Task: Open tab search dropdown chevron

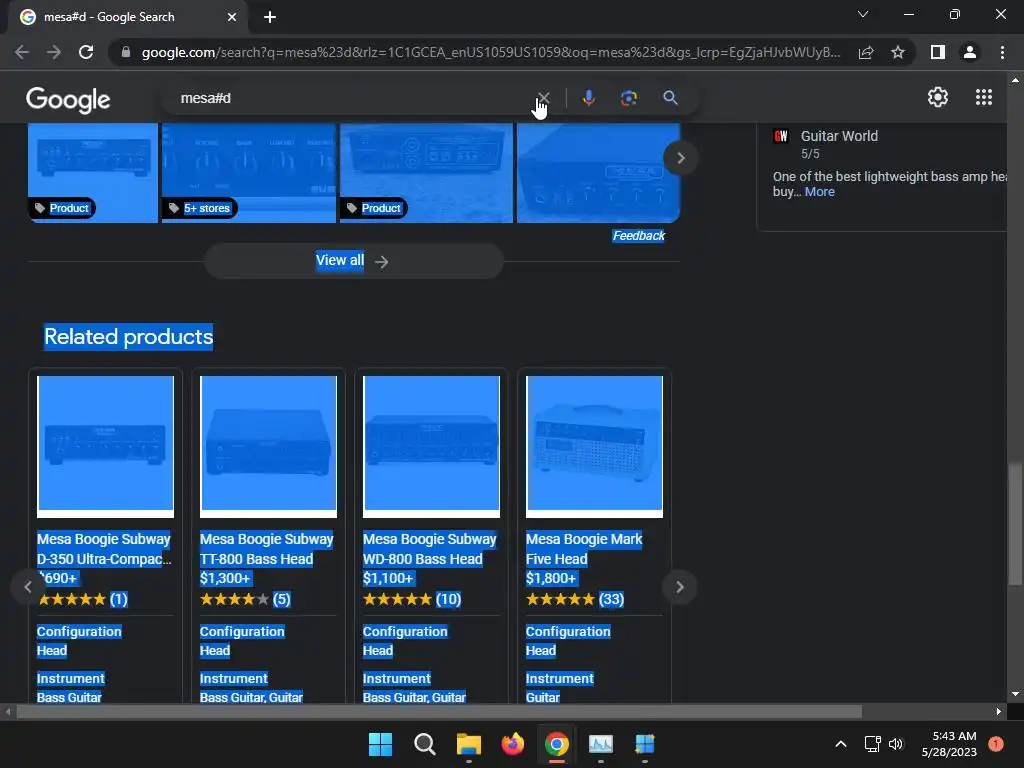Action: pyautogui.click(x=863, y=14)
